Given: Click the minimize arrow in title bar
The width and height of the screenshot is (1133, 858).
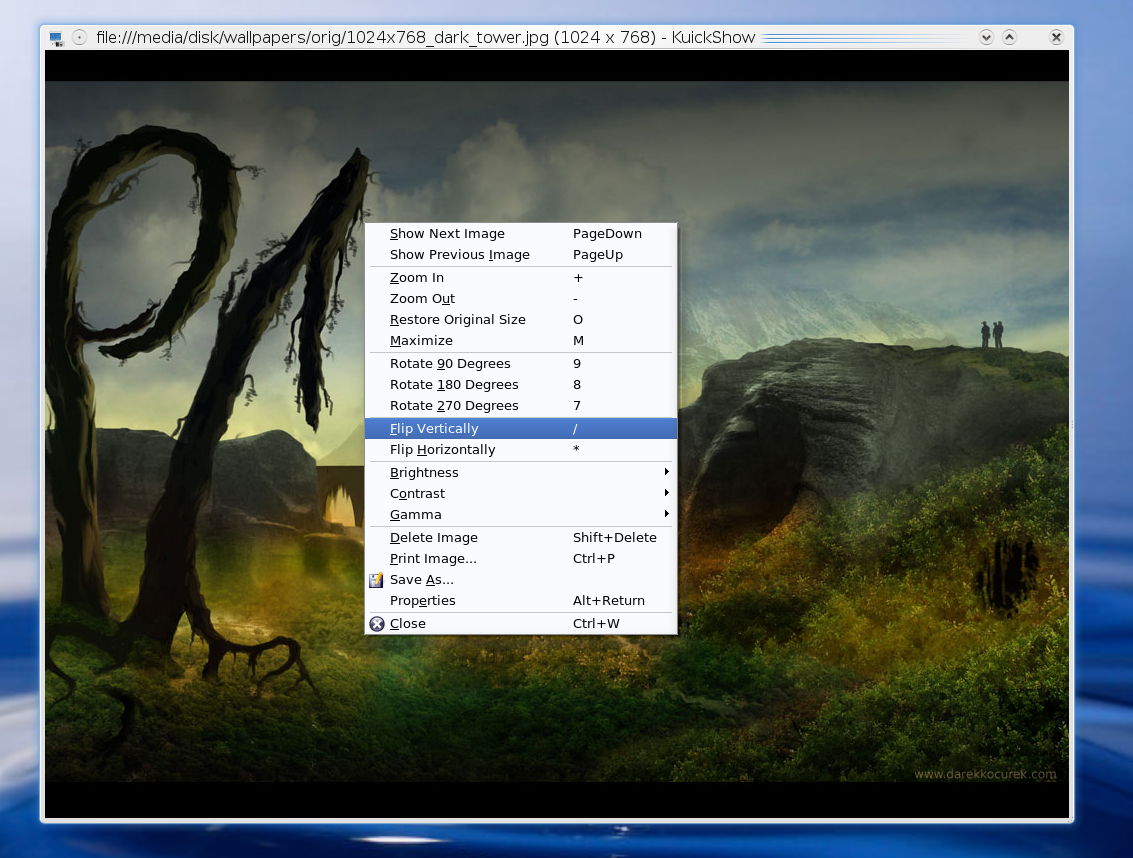Looking at the screenshot, I should 986,38.
